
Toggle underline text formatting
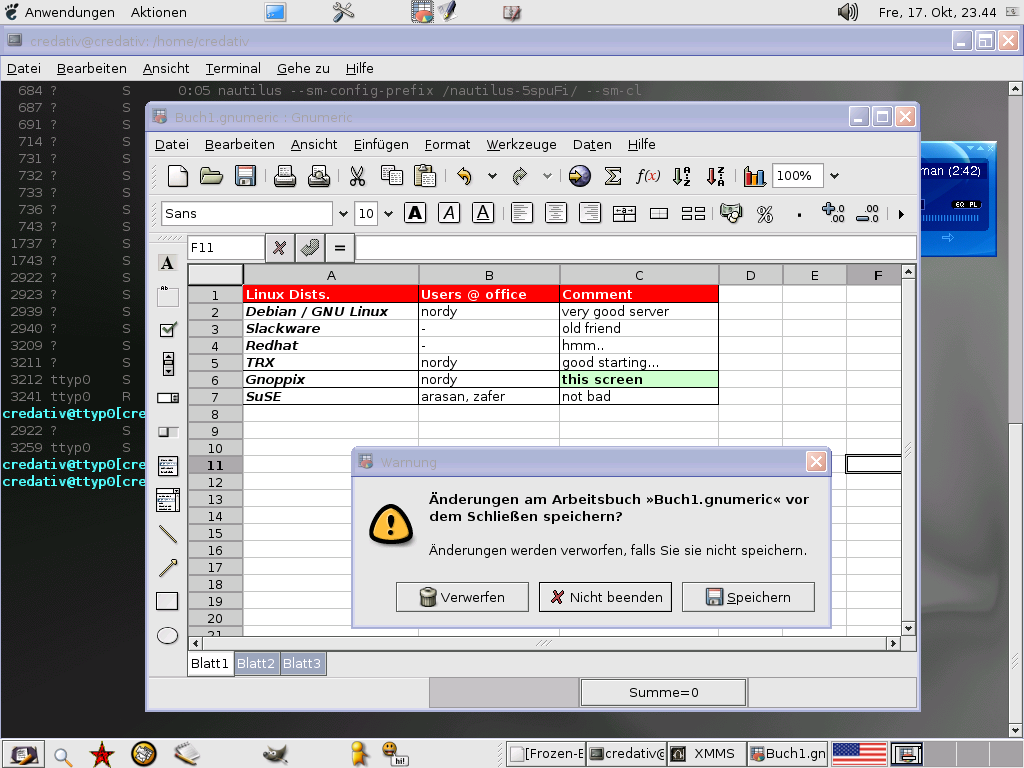tap(483, 213)
